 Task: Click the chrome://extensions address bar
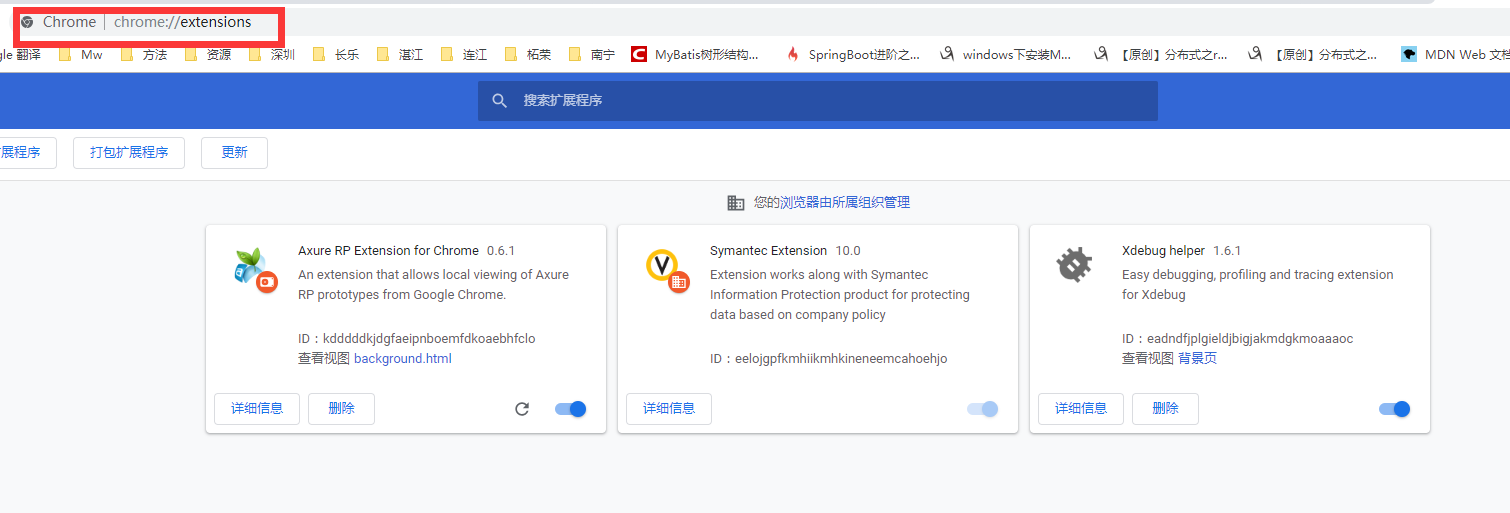point(182,22)
